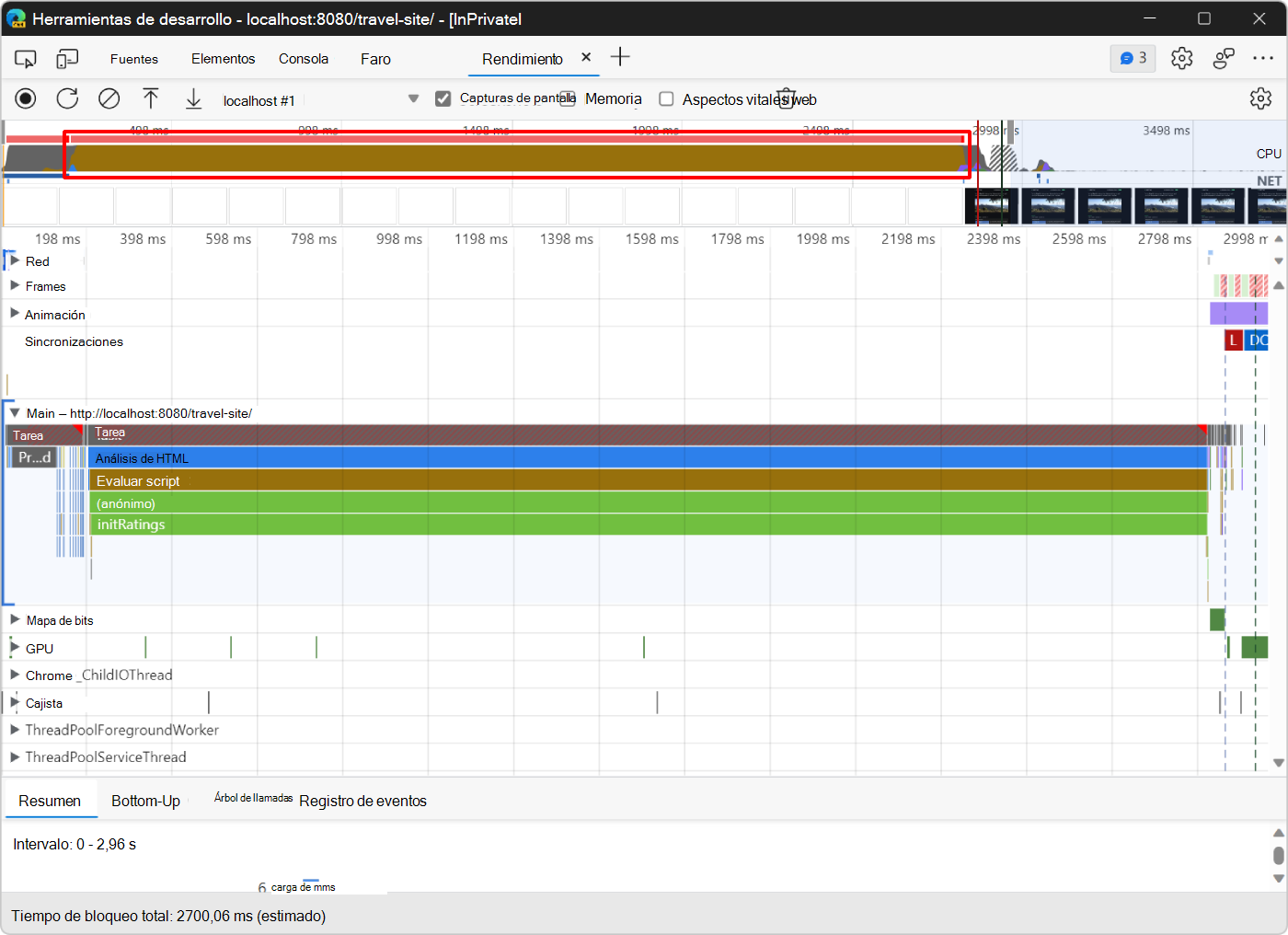This screenshot has height=935, width=1288.
Task: Disable the Capturas de pantalla checkbox
Action: pyautogui.click(x=443, y=98)
